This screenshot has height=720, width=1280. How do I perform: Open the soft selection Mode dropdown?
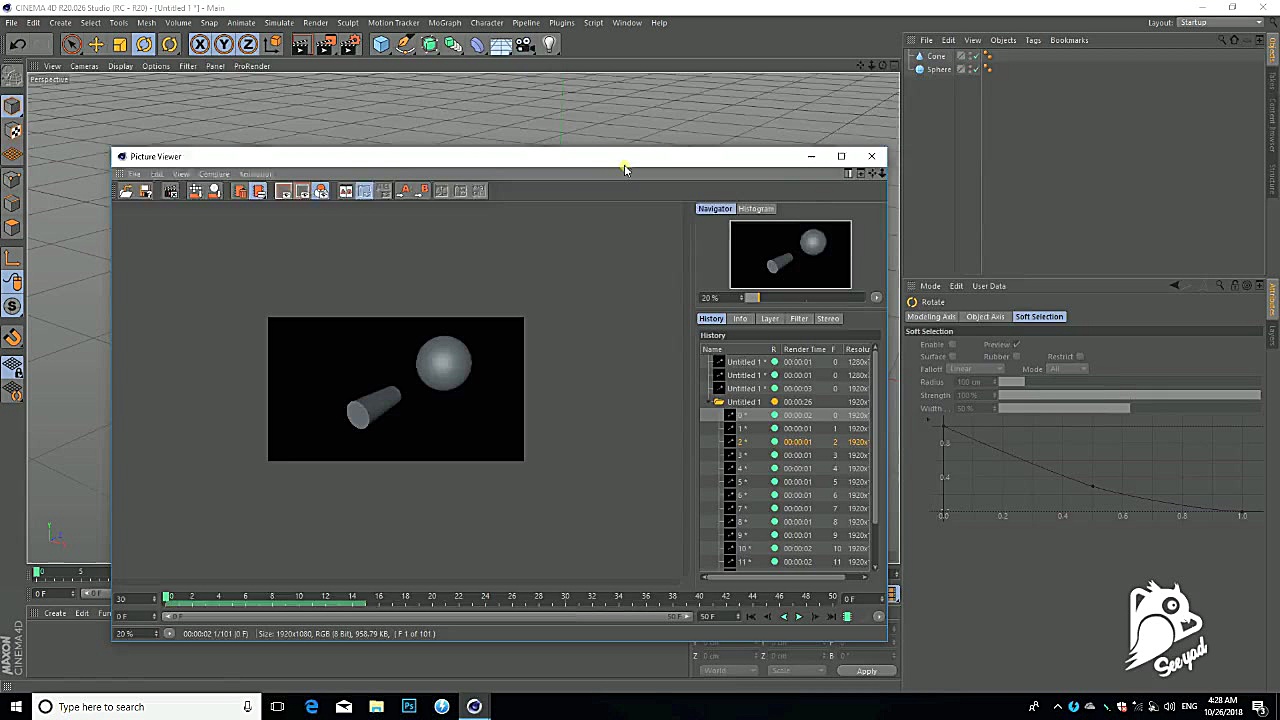[1067, 369]
